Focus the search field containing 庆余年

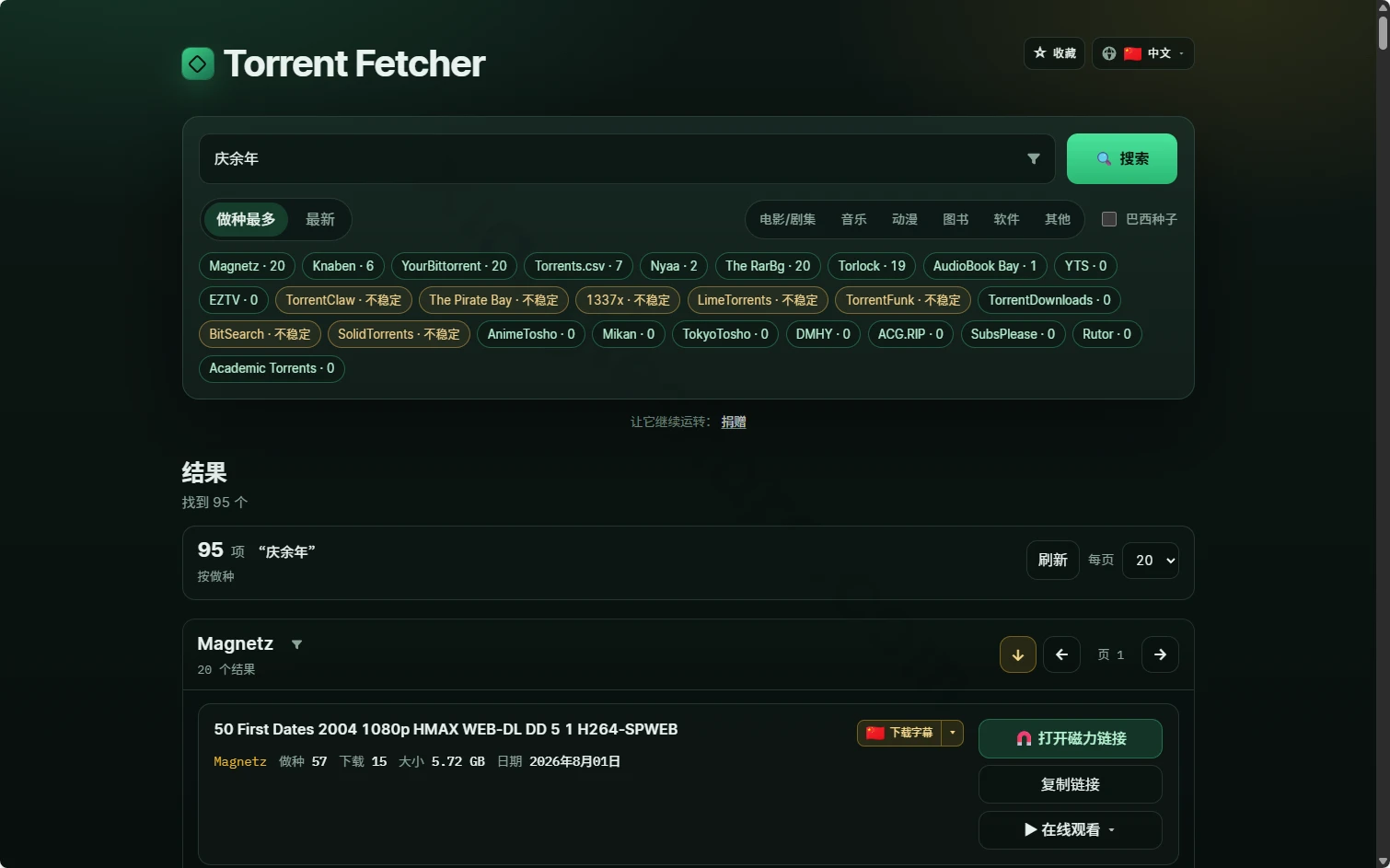(626, 159)
